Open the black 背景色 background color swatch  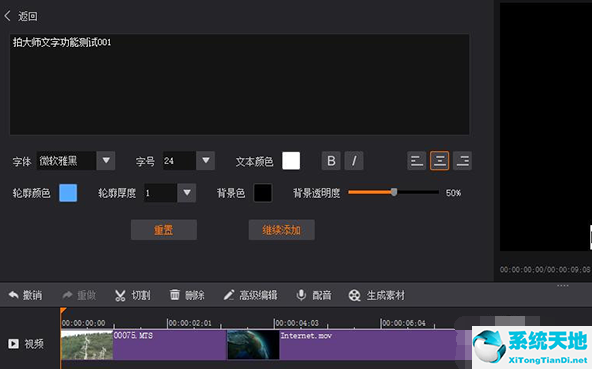coord(263,193)
